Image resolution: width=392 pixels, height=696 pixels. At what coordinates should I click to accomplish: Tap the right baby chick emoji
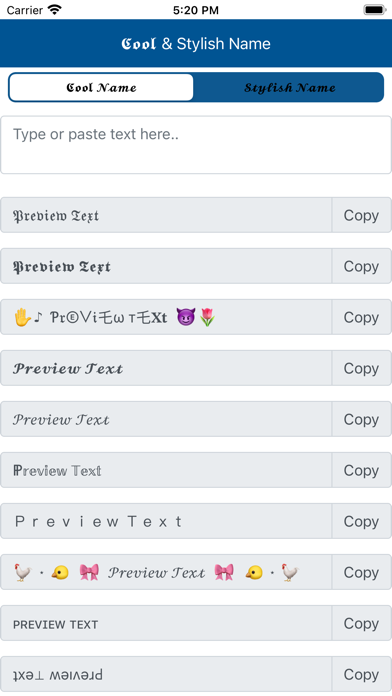coord(254,573)
